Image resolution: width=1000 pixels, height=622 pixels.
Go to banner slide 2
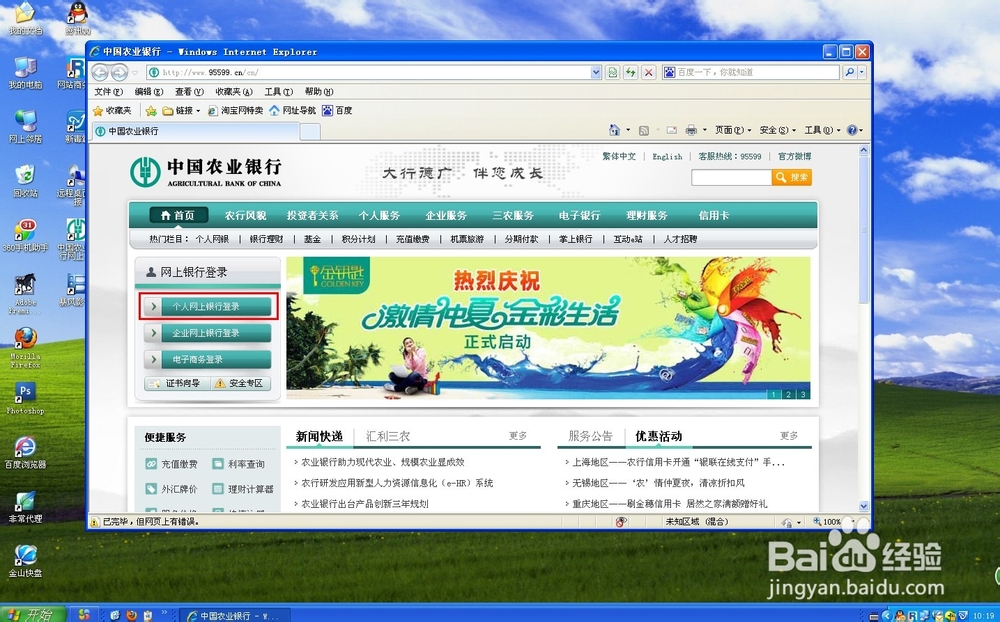[788, 394]
